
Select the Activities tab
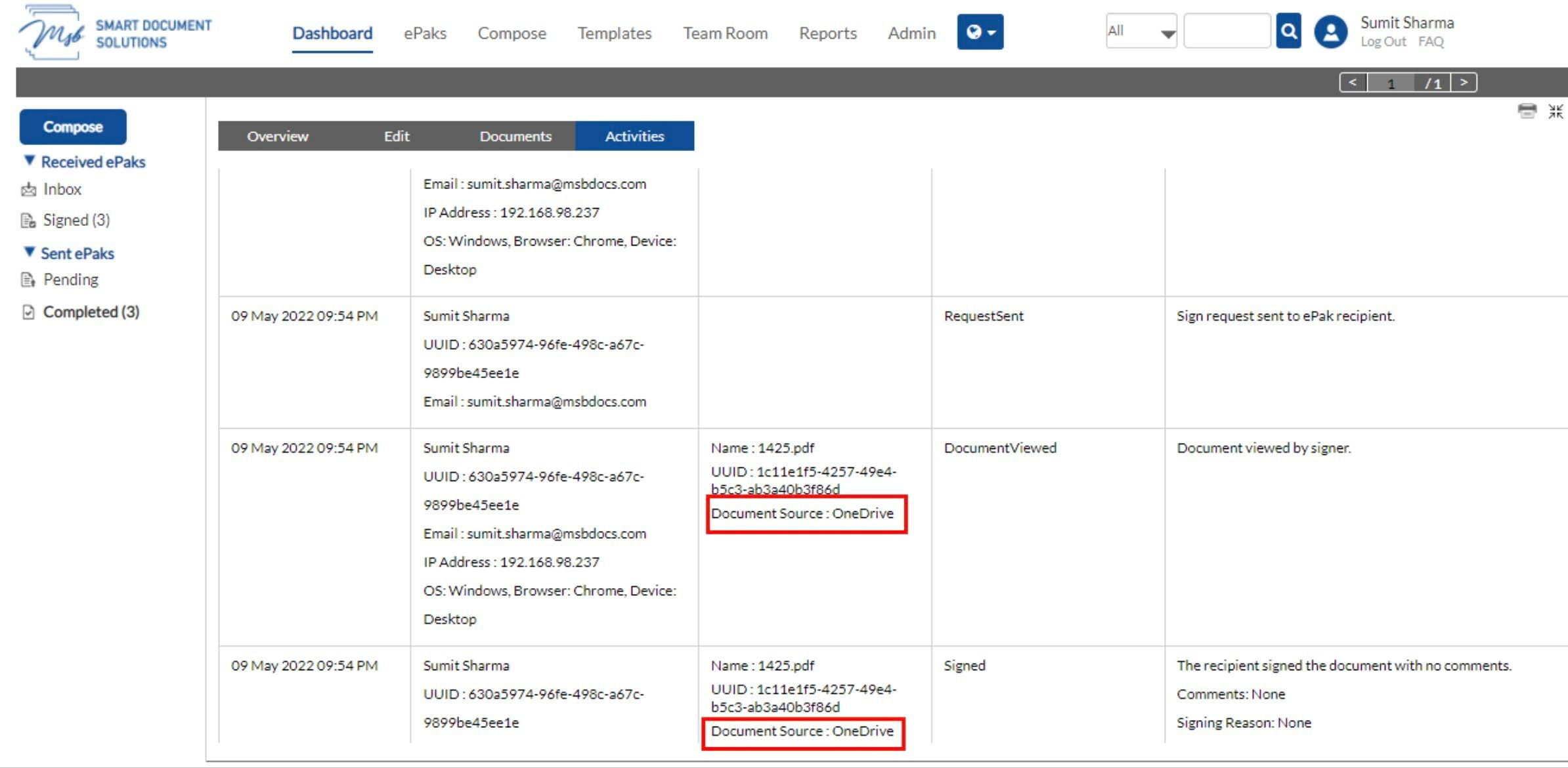(x=635, y=136)
